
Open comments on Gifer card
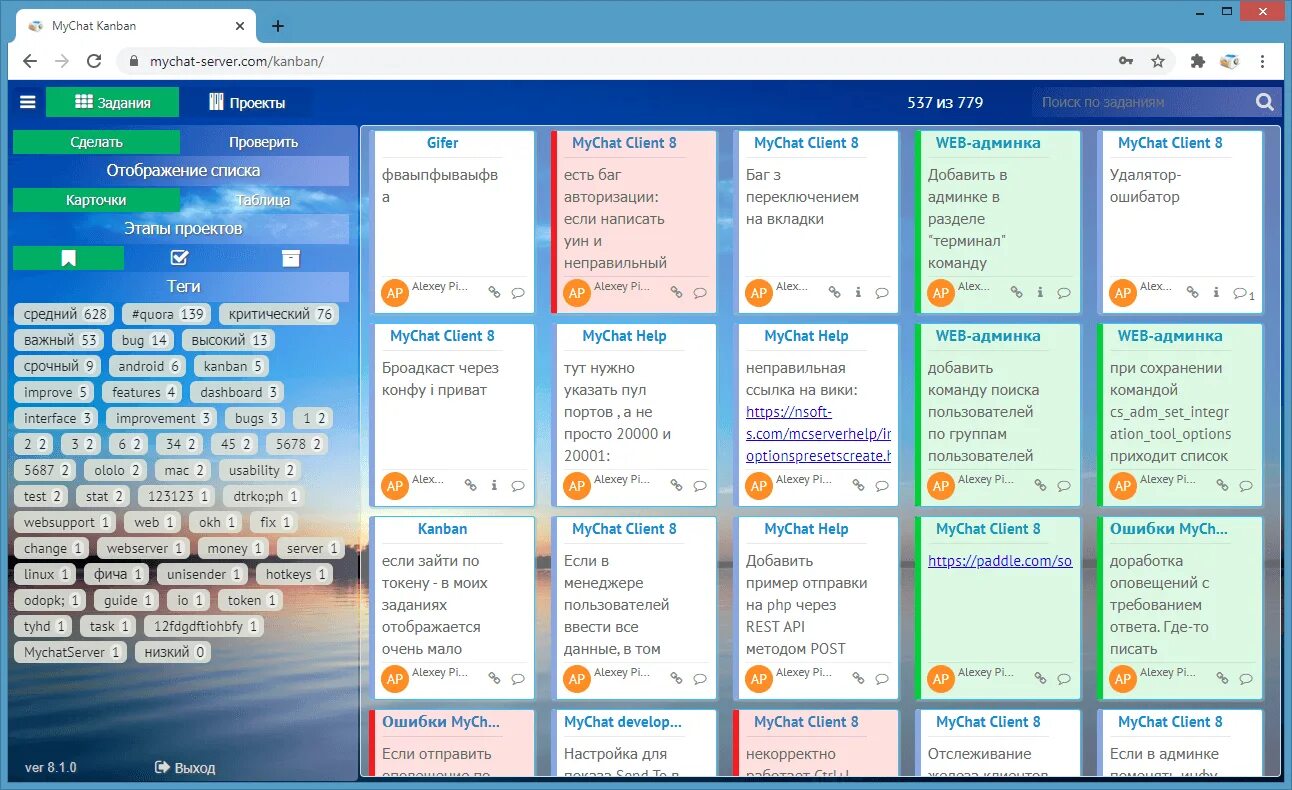pos(518,293)
